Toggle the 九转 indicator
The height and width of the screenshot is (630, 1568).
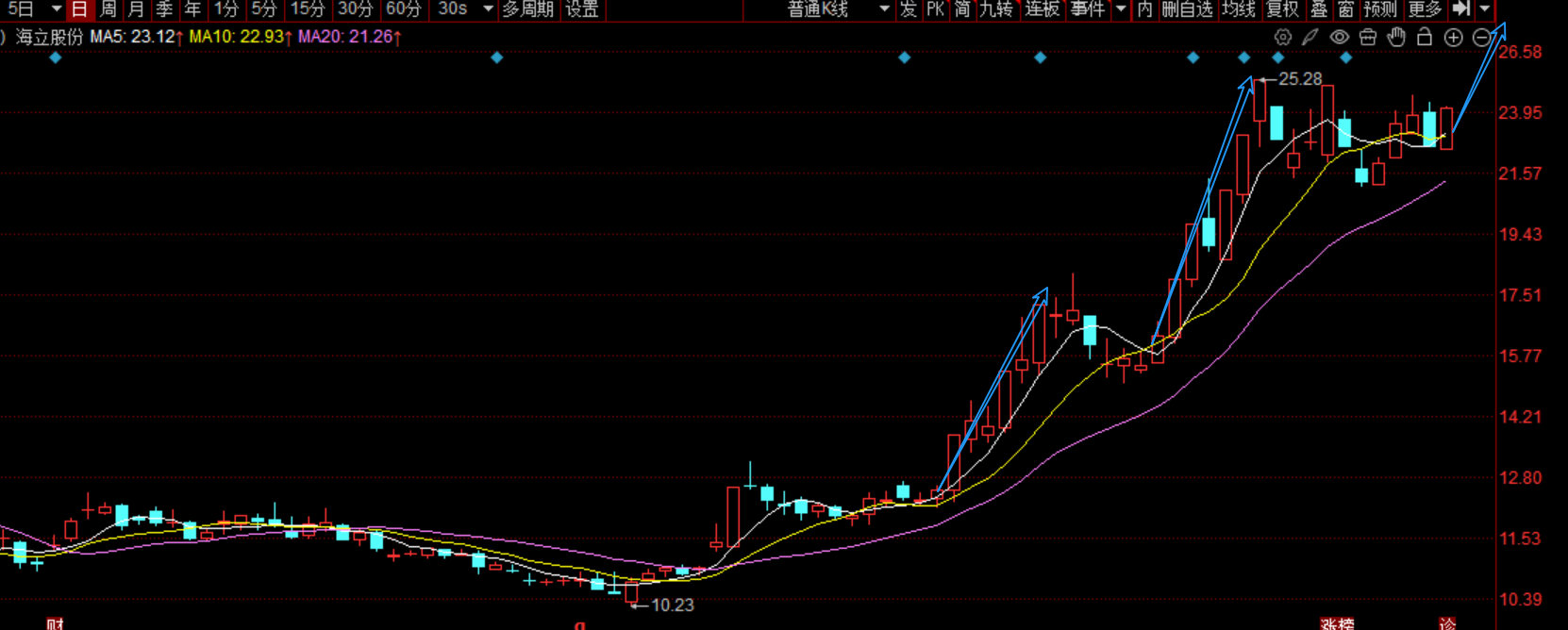[x=995, y=8]
